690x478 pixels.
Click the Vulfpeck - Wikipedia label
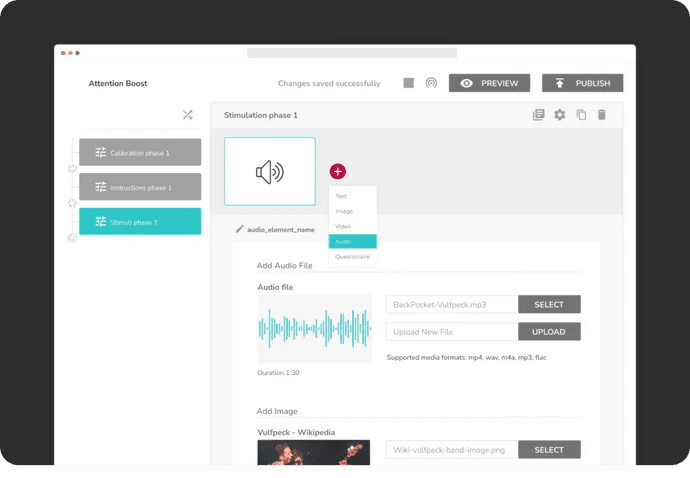296,432
